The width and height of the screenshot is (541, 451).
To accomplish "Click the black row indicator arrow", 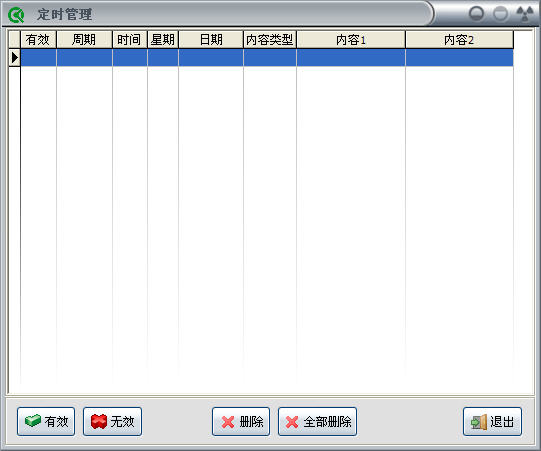I will (x=14, y=57).
